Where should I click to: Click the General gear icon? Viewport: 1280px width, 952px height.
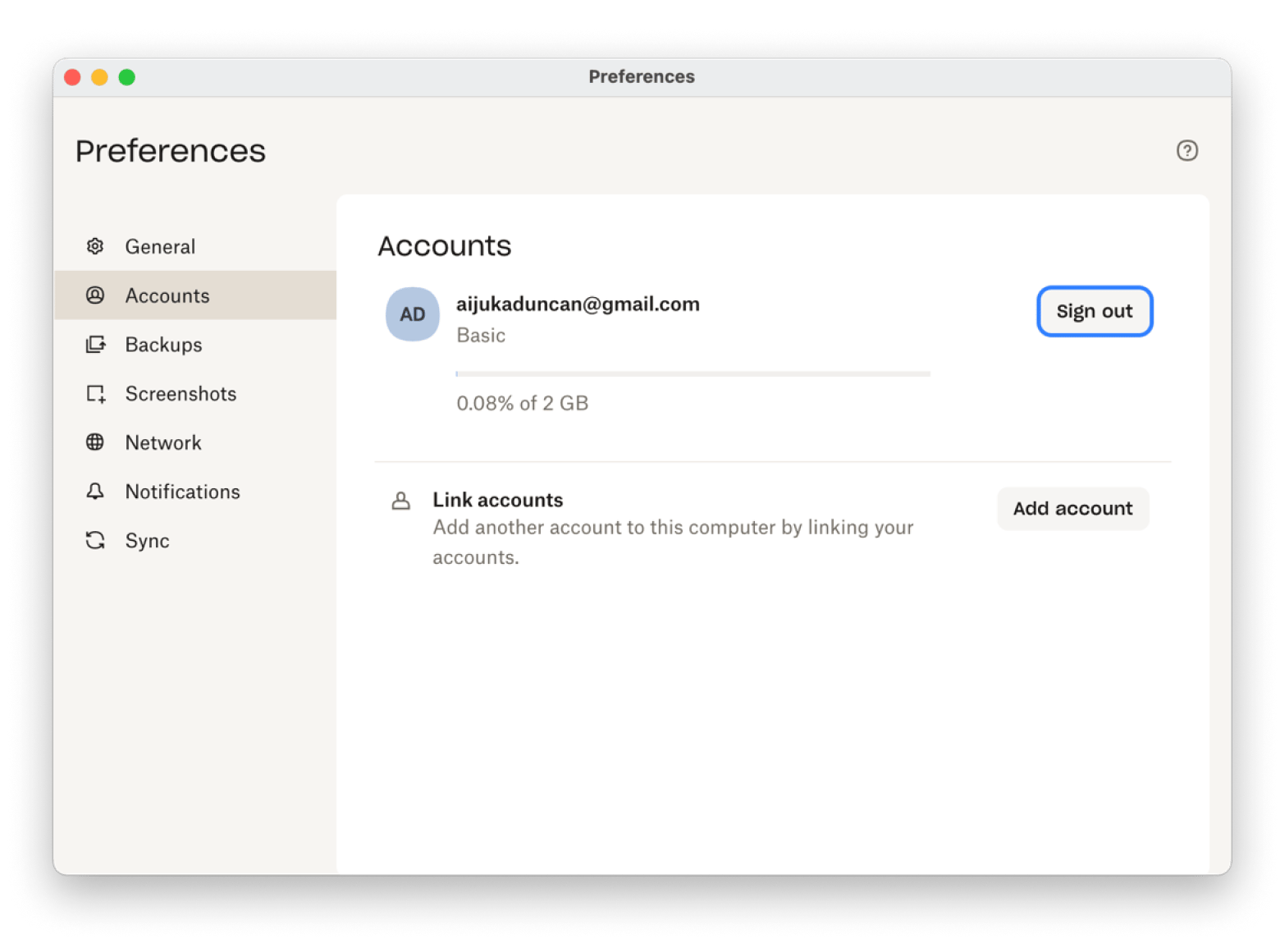click(x=95, y=246)
